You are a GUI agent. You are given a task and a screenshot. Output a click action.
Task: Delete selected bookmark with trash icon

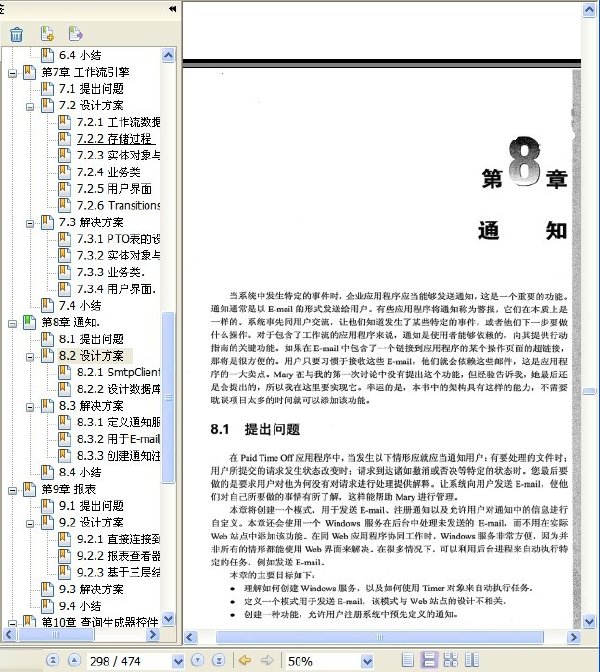point(17,34)
